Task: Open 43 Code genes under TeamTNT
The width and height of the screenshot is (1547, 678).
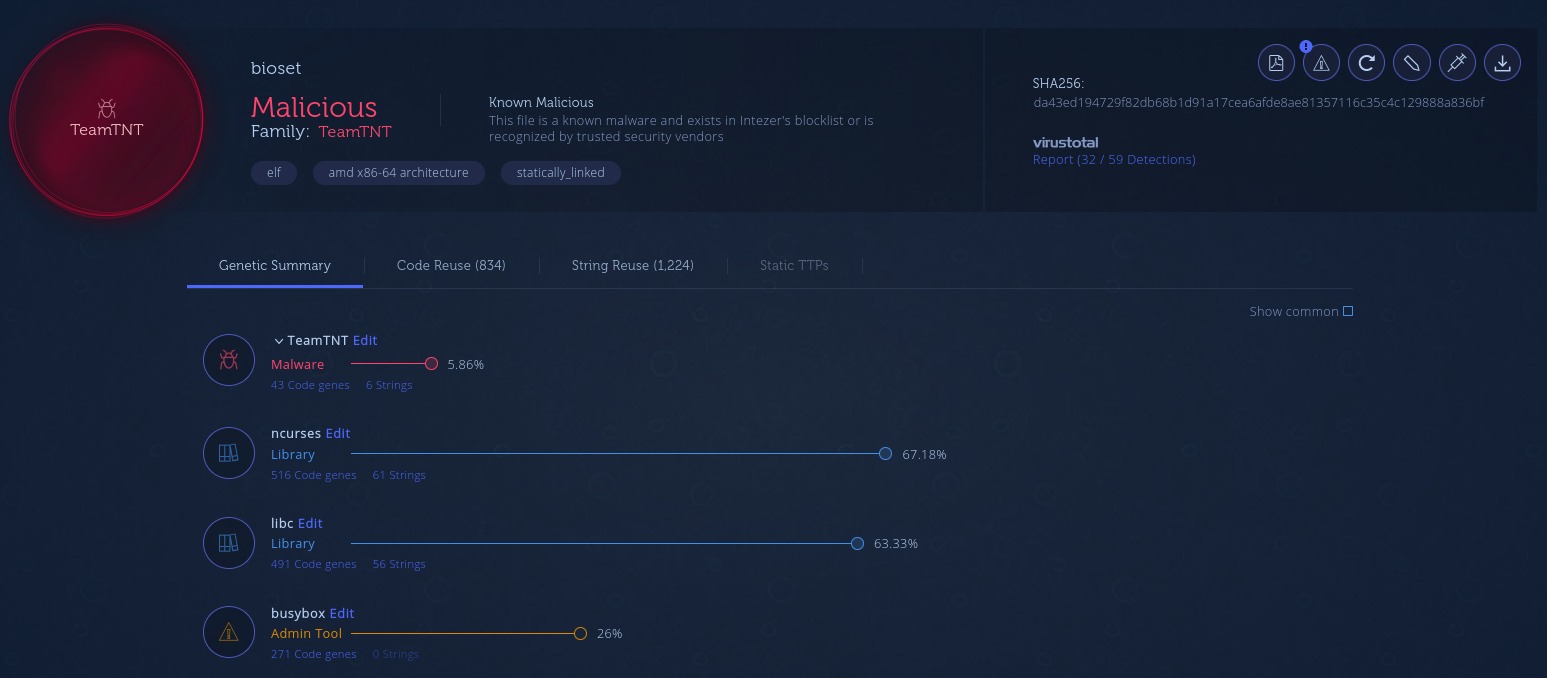Action: 310,385
